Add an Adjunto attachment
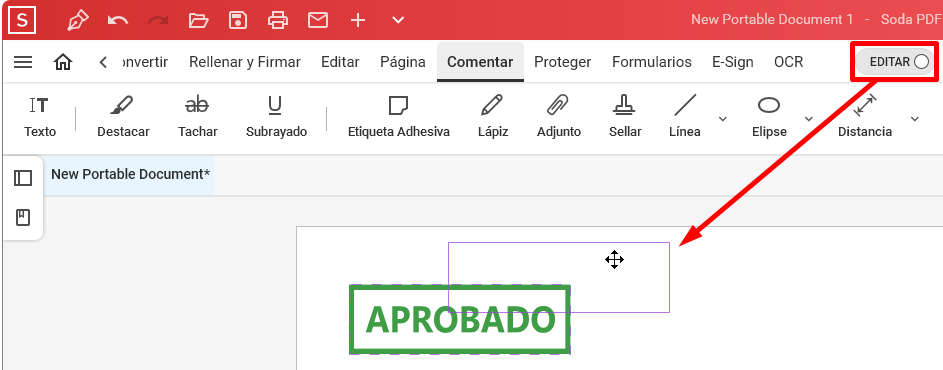Image resolution: width=943 pixels, height=370 pixels. [559, 117]
